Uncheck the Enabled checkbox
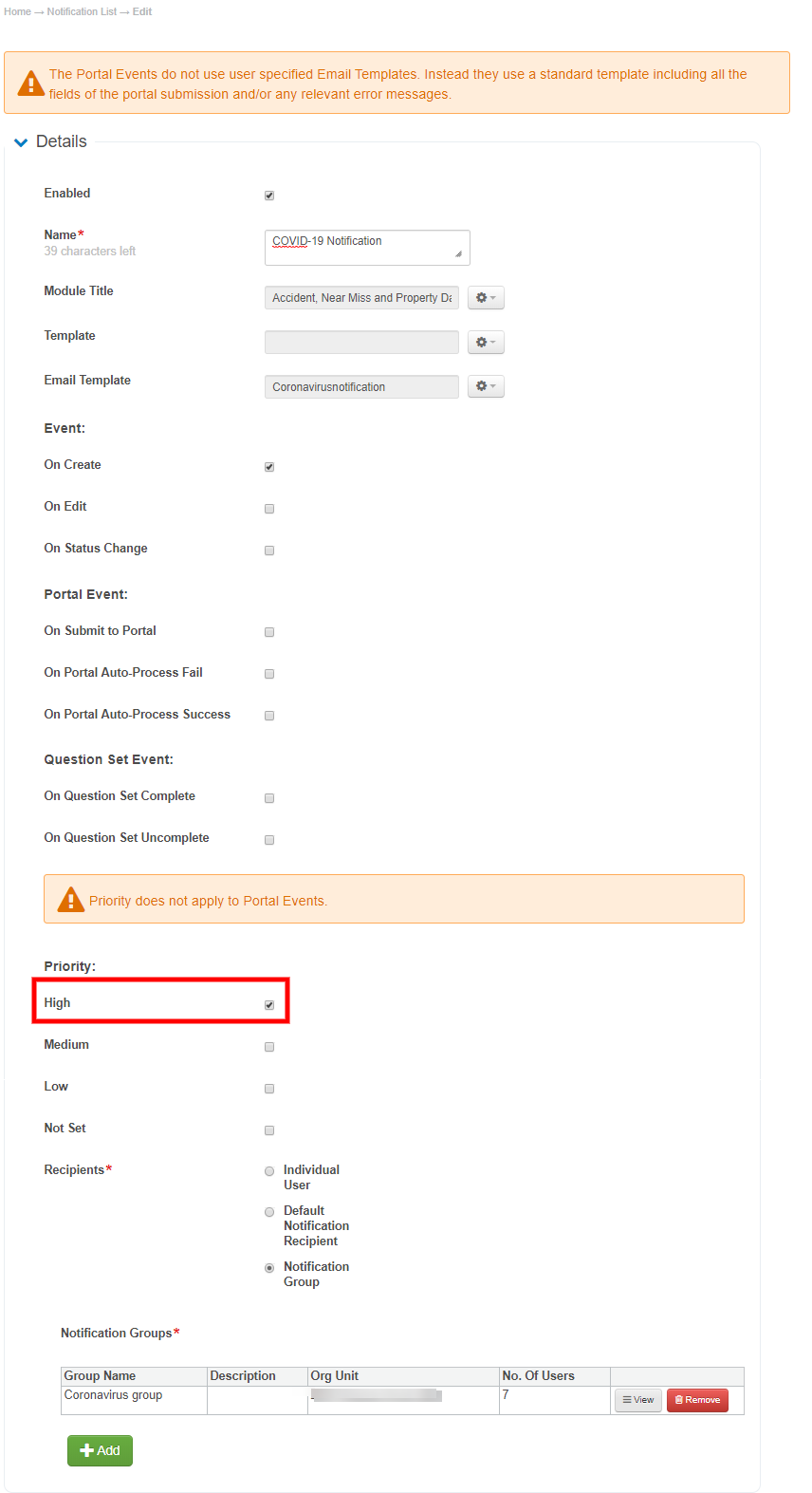Image resolution: width=812 pixels, height=1493 pixels. (269, 196)
